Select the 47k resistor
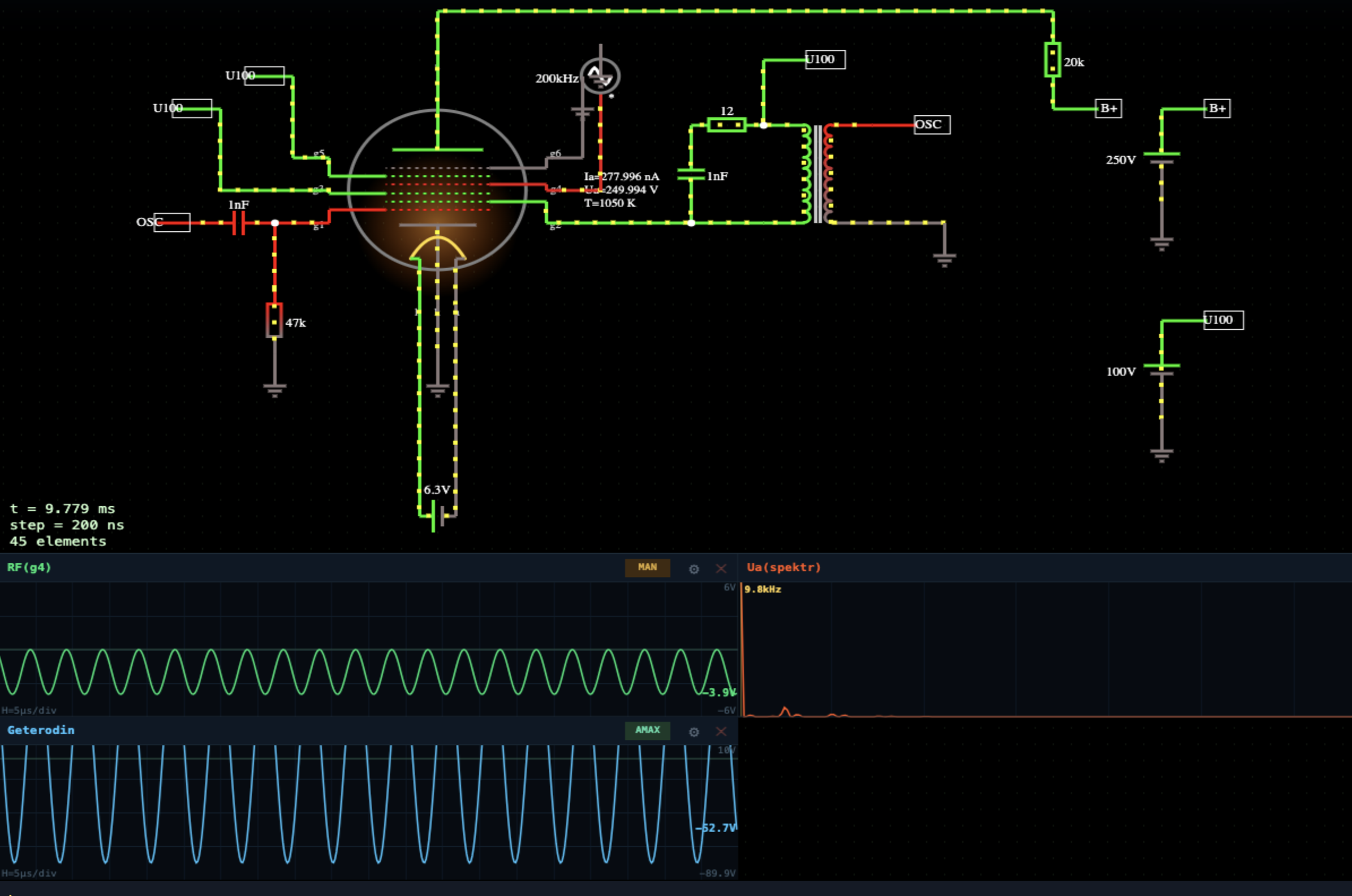 click(274, 321)
